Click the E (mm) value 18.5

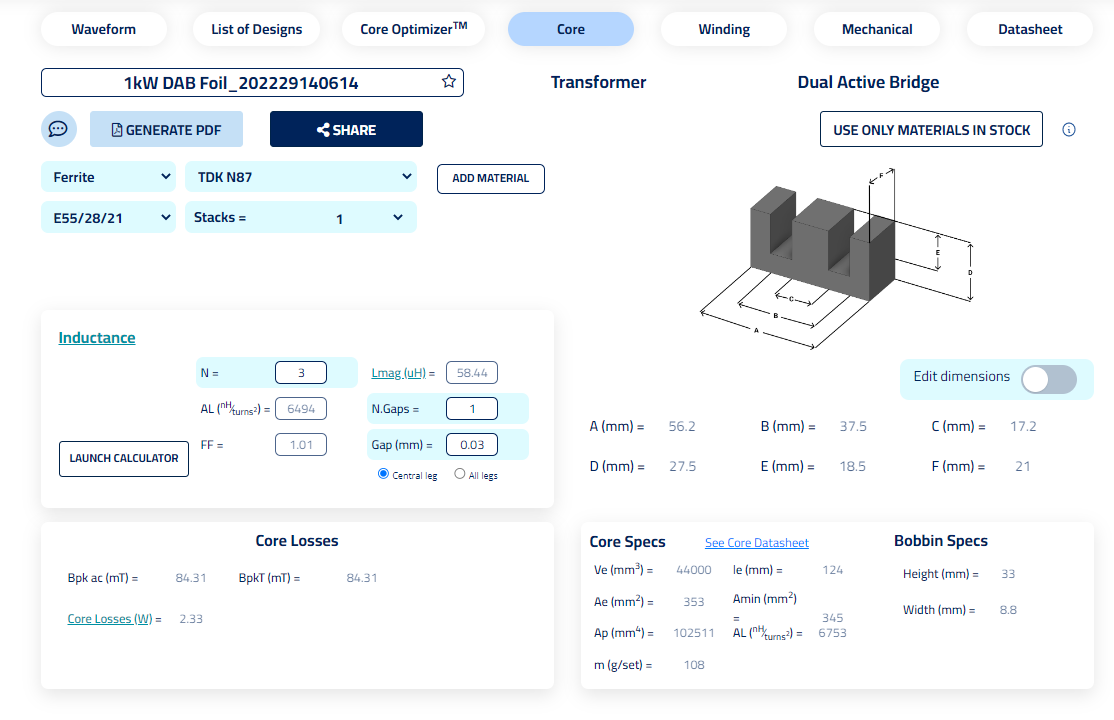coord(853,466)
